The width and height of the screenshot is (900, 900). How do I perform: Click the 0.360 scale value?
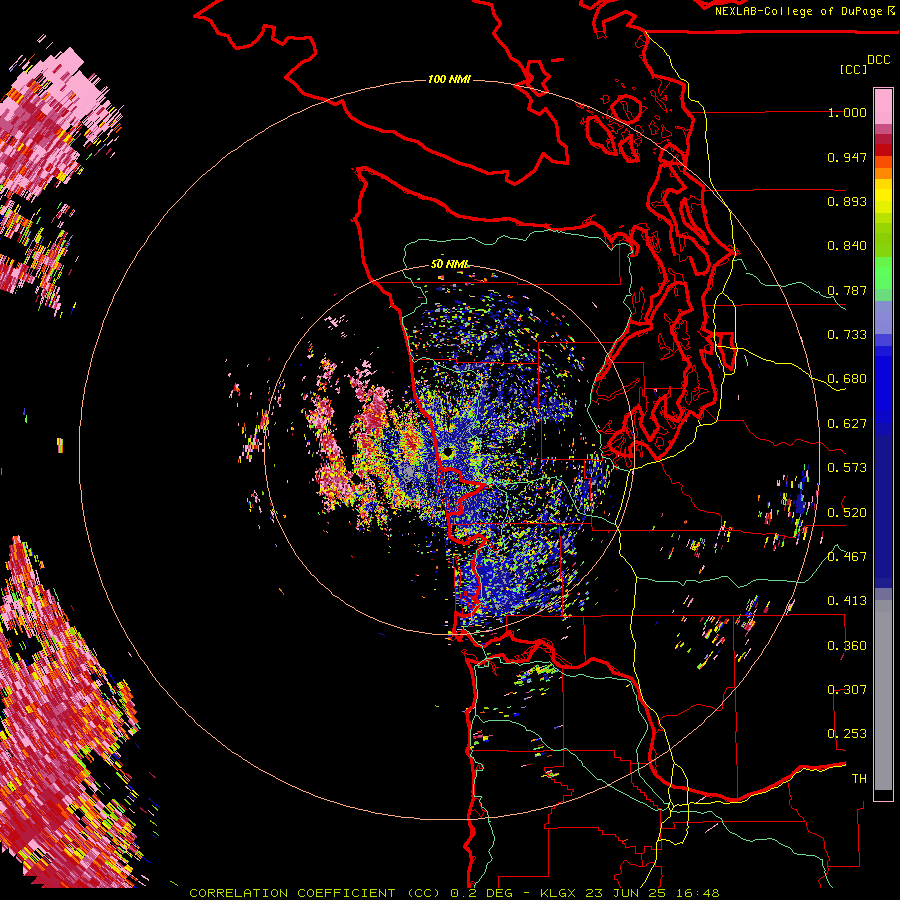pyautogui.click(x=847, y=645)
